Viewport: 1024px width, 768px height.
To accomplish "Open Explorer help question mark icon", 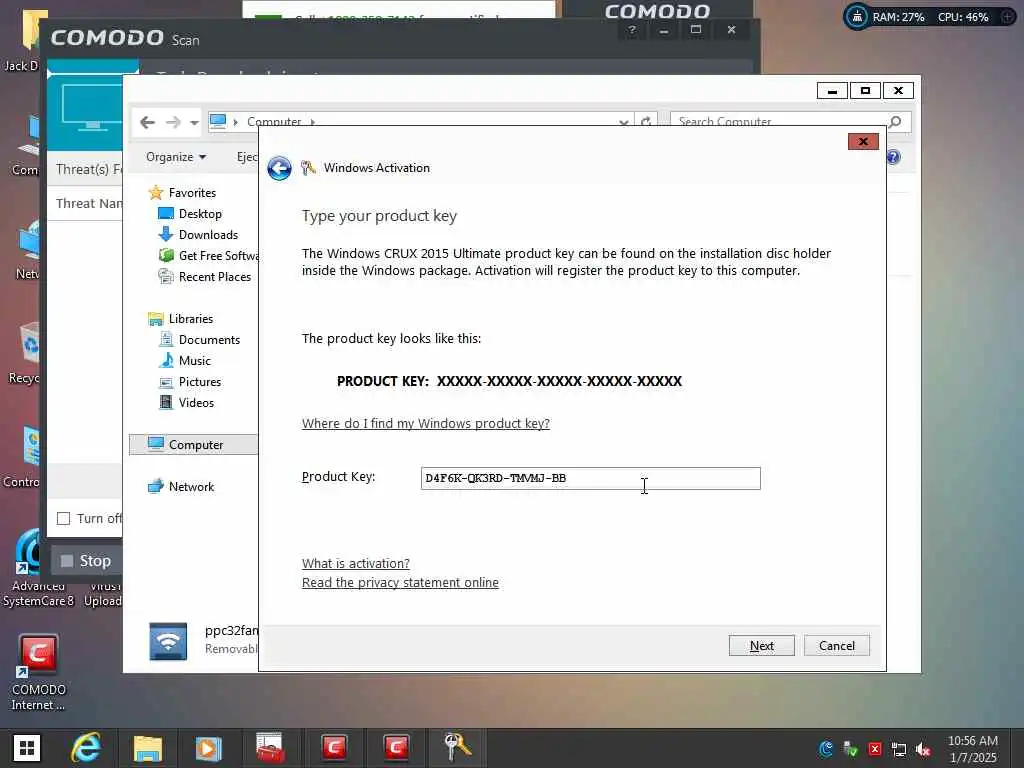I will tap(893, 157).
